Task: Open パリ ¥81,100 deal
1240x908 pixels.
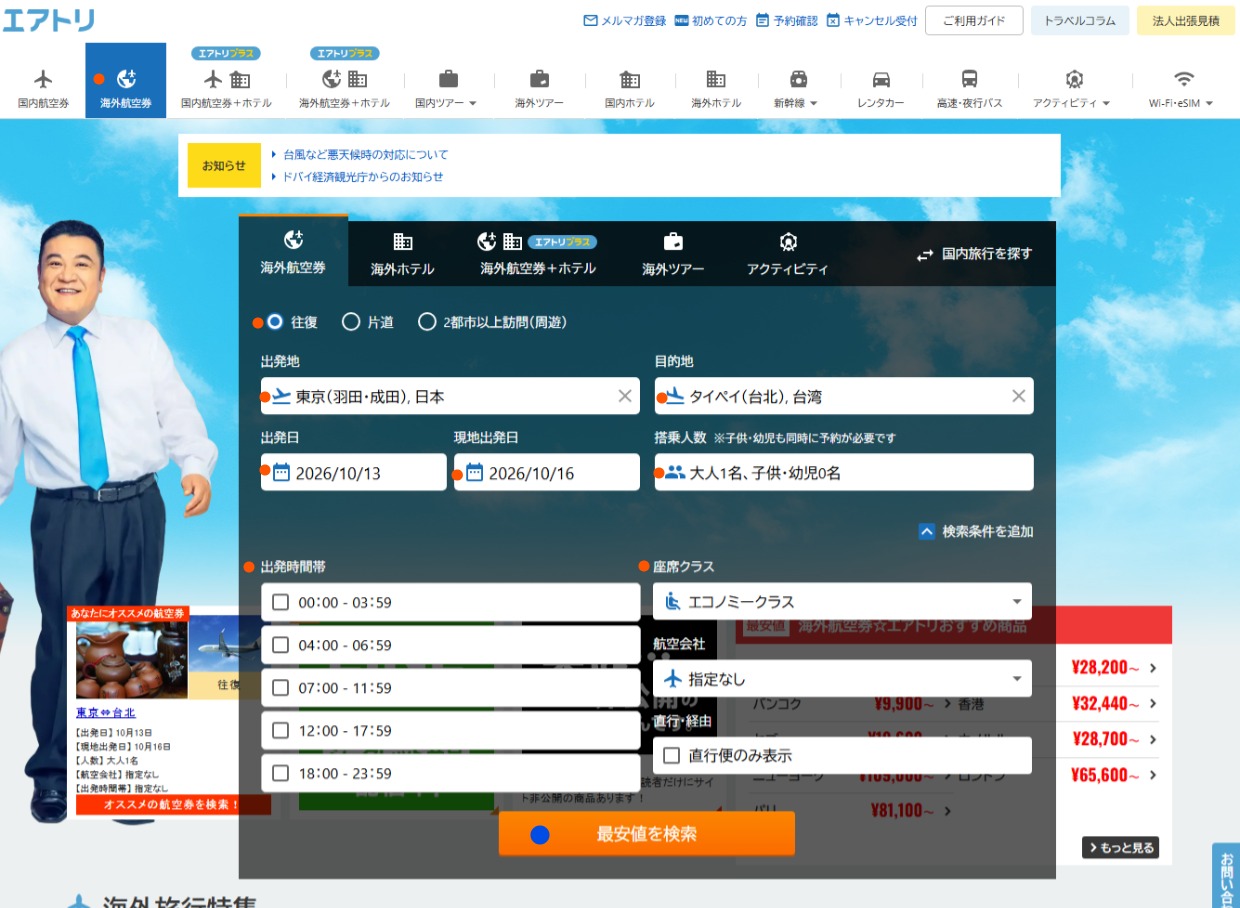Action: pos(852,811)
